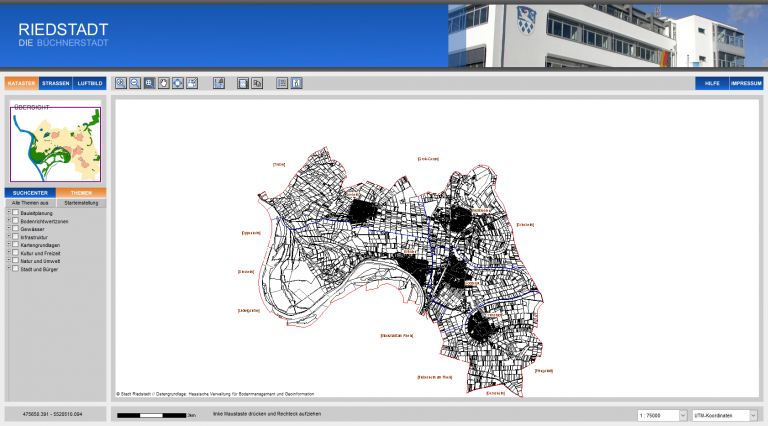Image resolution: width=768 pixels, height=426 pixels.
Task: Click the coordinate readout 475658.391
Action: (52, 414)
